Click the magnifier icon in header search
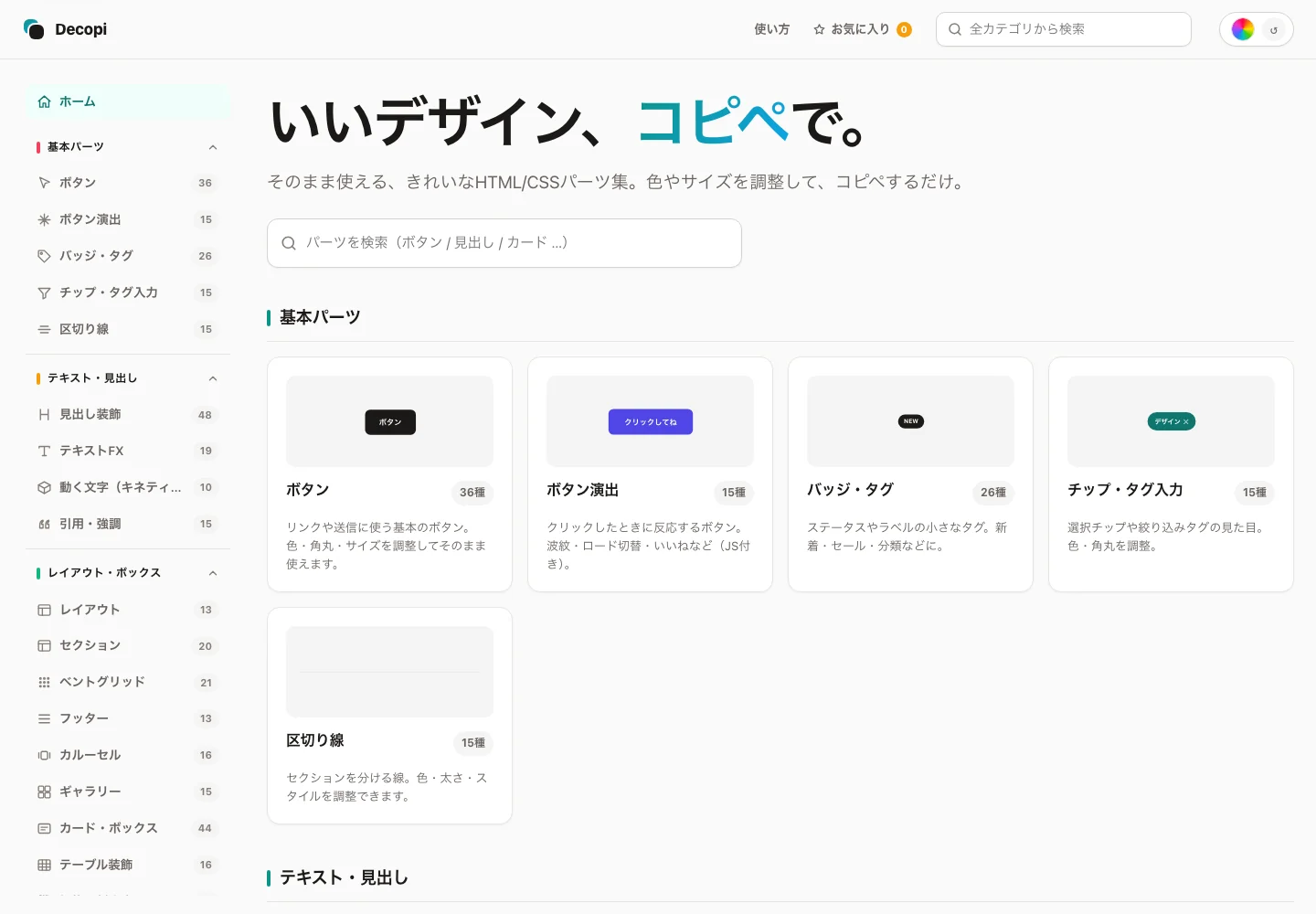The width and height of the screenshot is (1316, 914). point(955,29)
